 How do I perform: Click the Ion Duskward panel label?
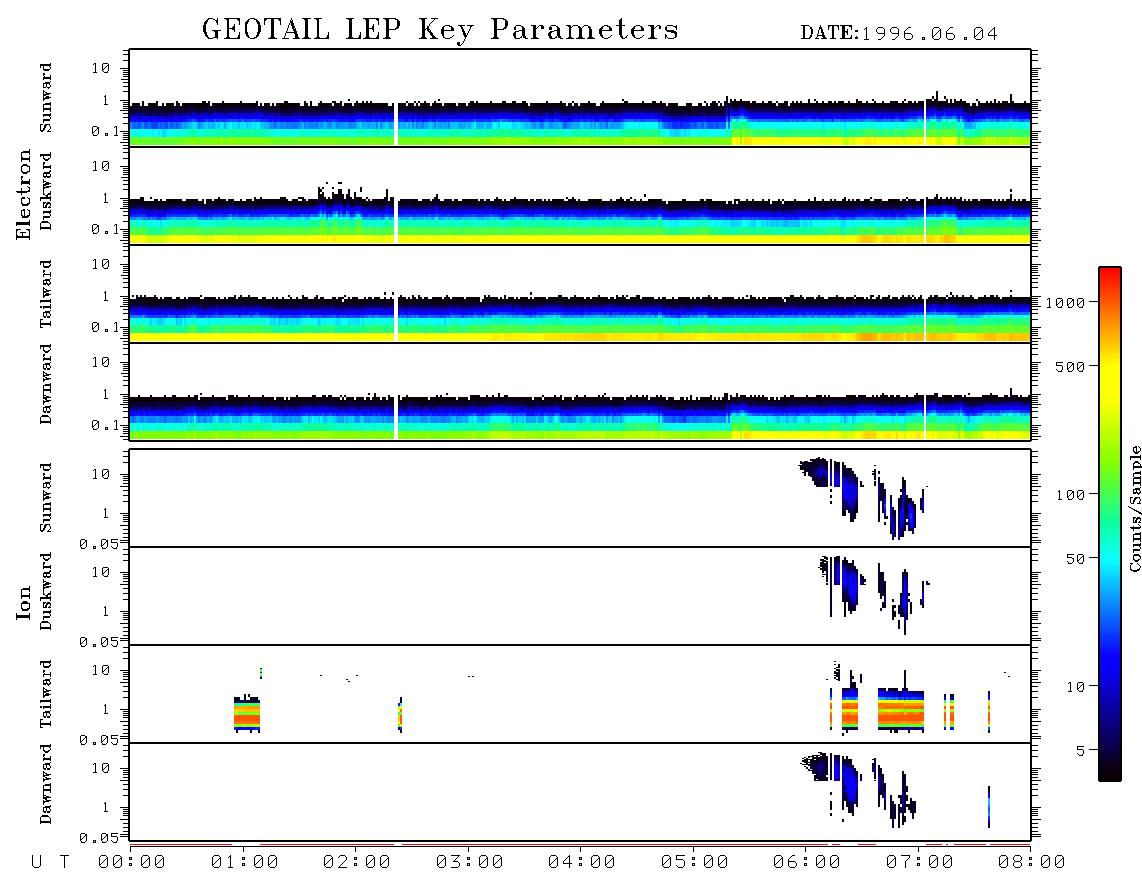click(x=46, y=592)
